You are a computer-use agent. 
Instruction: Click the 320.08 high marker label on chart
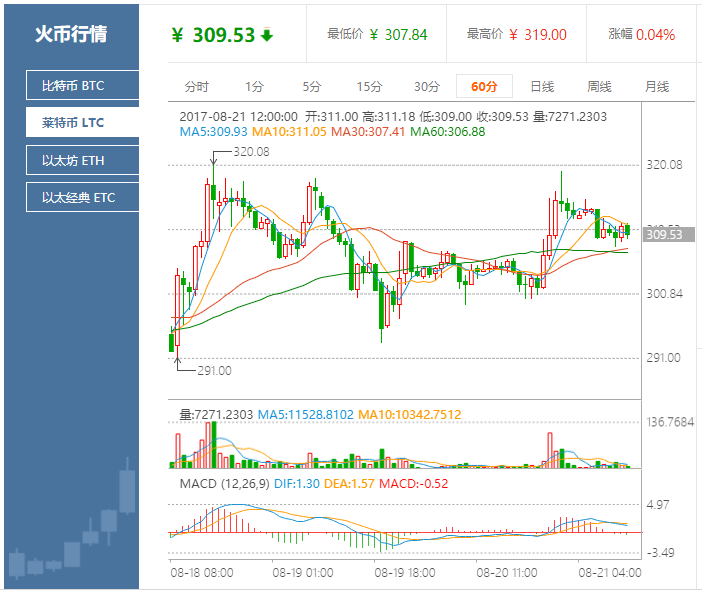(x=251, y=152)
